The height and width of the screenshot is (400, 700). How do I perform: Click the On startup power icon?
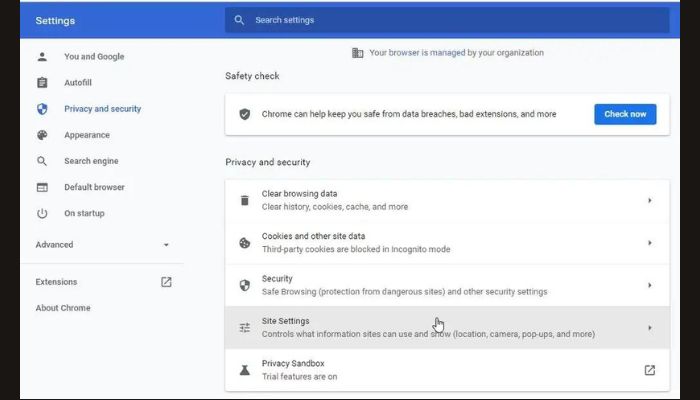point(42,213)
